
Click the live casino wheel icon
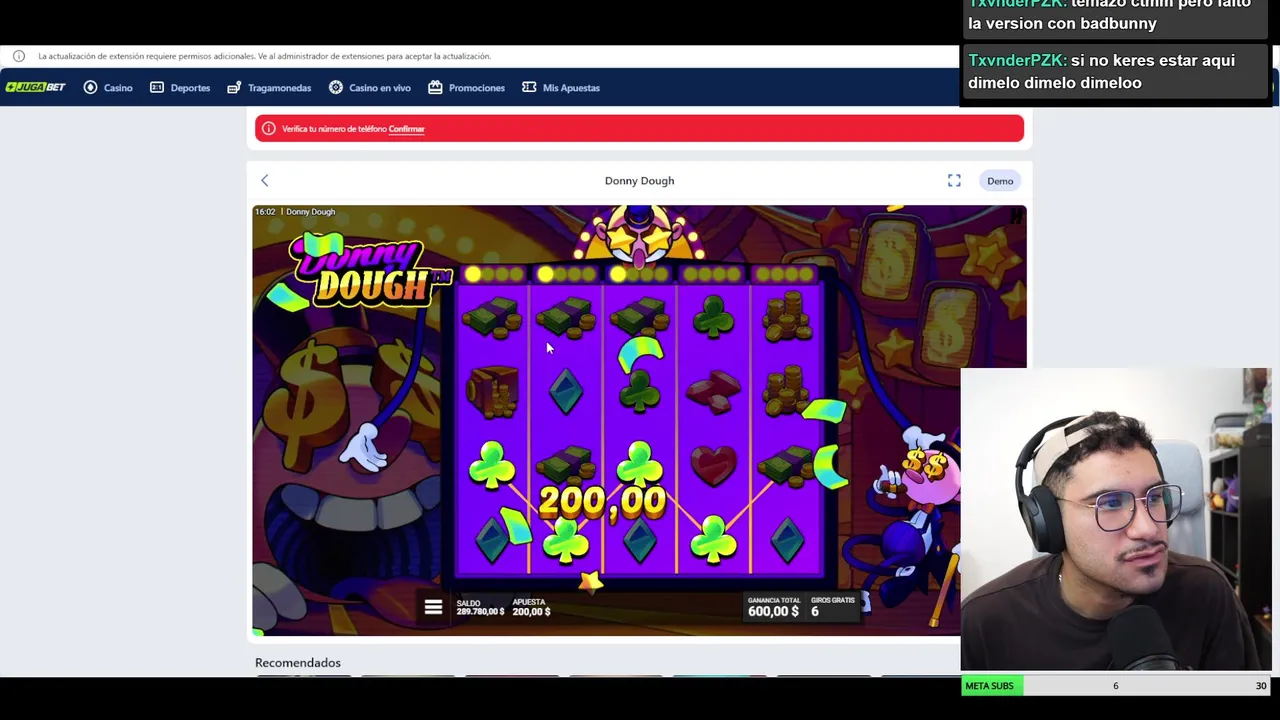[336, 88]
